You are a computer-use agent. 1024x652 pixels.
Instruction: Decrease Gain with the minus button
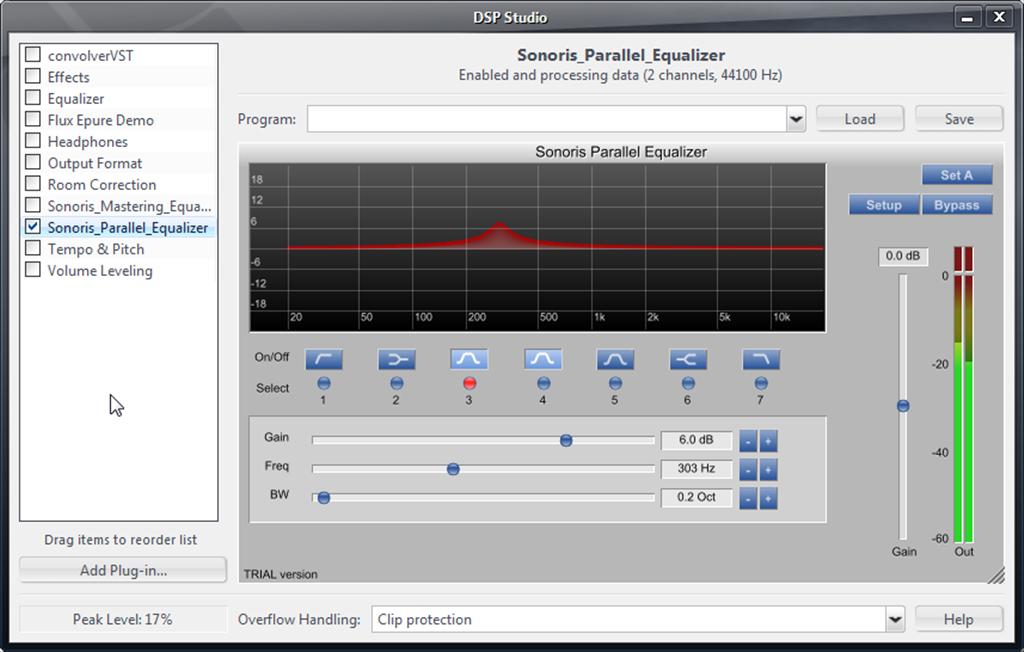748,441
